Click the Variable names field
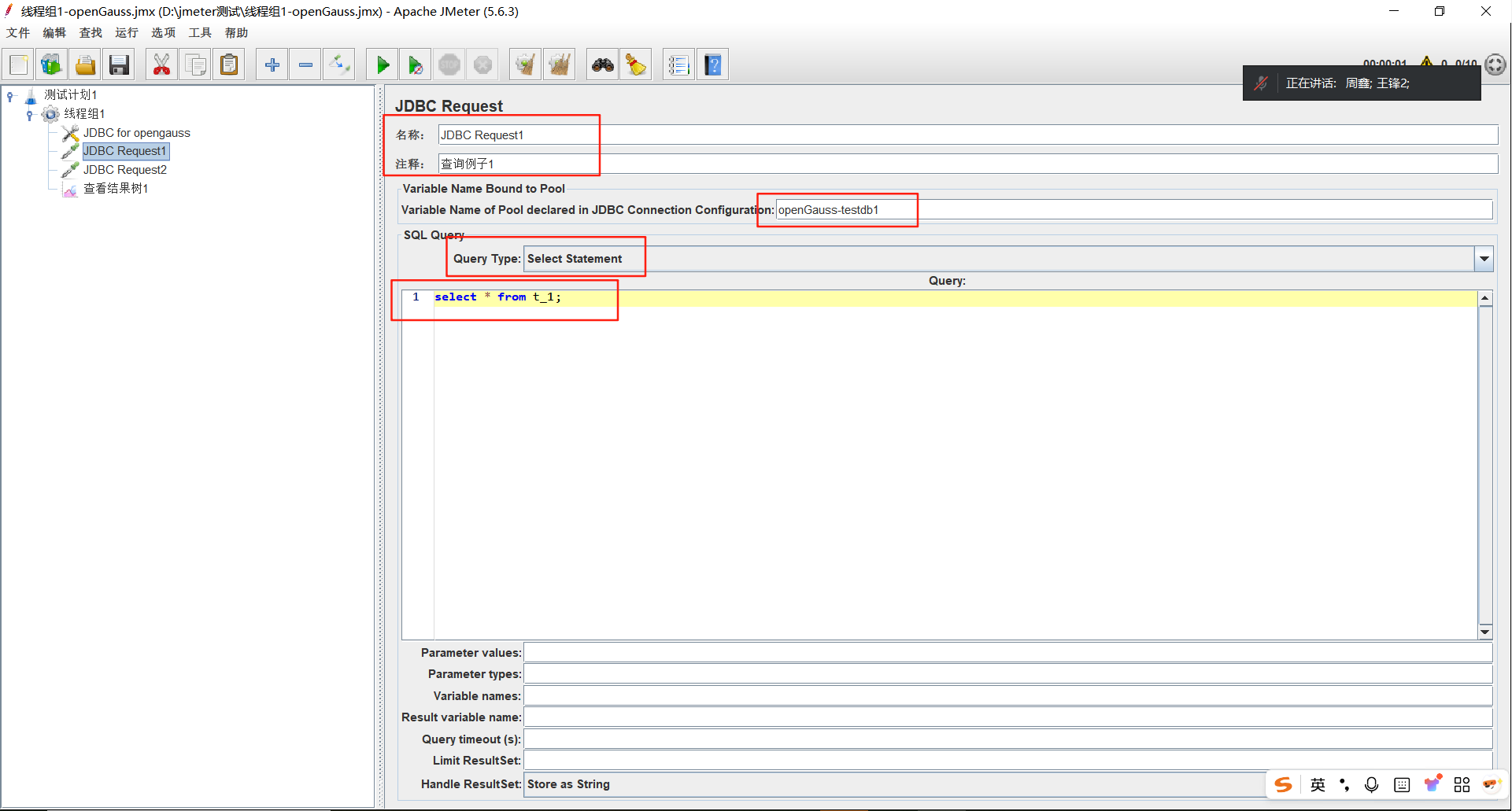Image resolution: width=1512 pixels, height=811 pixels. pos(1008,696)
